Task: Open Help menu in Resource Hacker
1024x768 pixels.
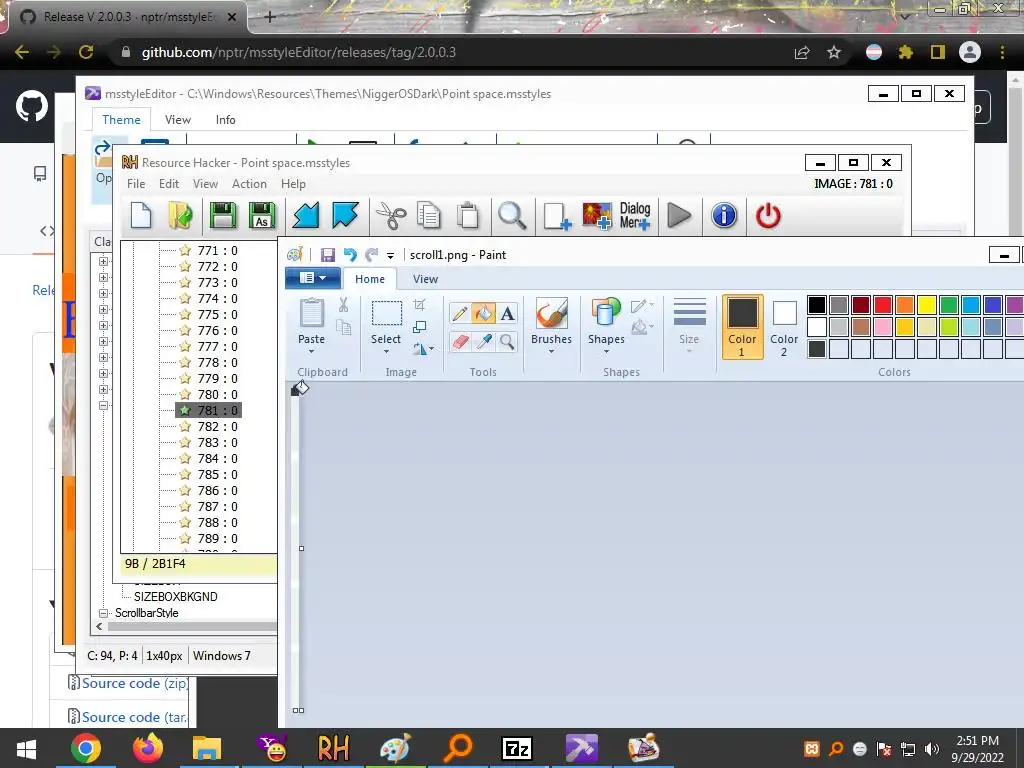Action: 293,184
